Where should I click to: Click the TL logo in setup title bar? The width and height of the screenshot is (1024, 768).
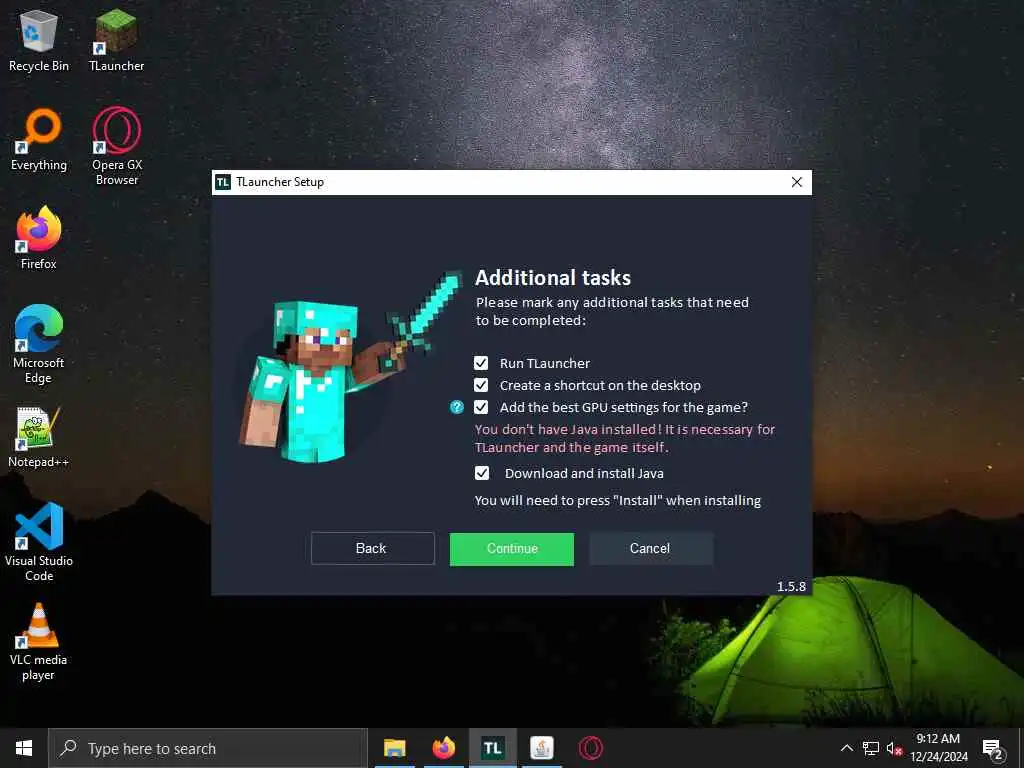pyautogui.click(x=223, y=182)
